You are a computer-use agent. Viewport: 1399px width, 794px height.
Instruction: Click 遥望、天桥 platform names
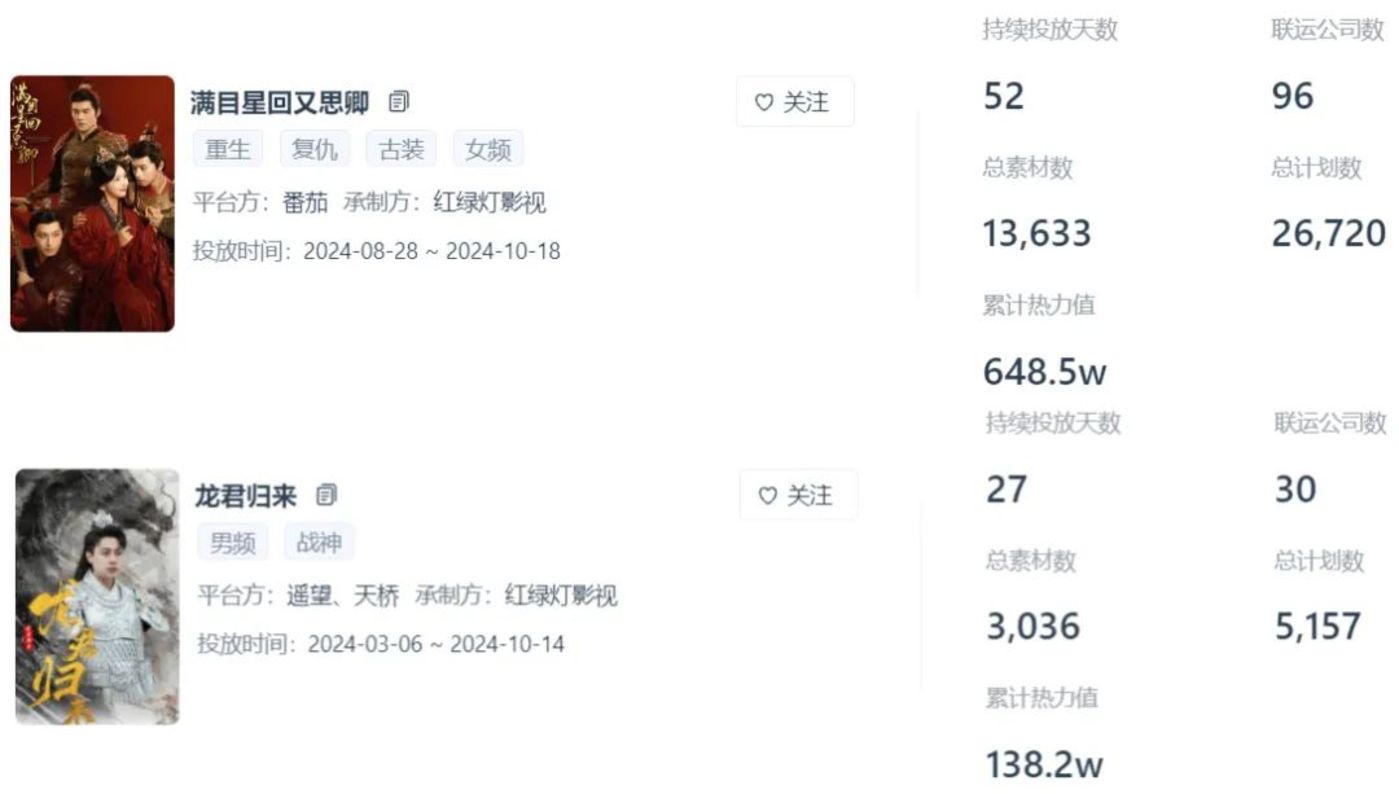[342, 596]
